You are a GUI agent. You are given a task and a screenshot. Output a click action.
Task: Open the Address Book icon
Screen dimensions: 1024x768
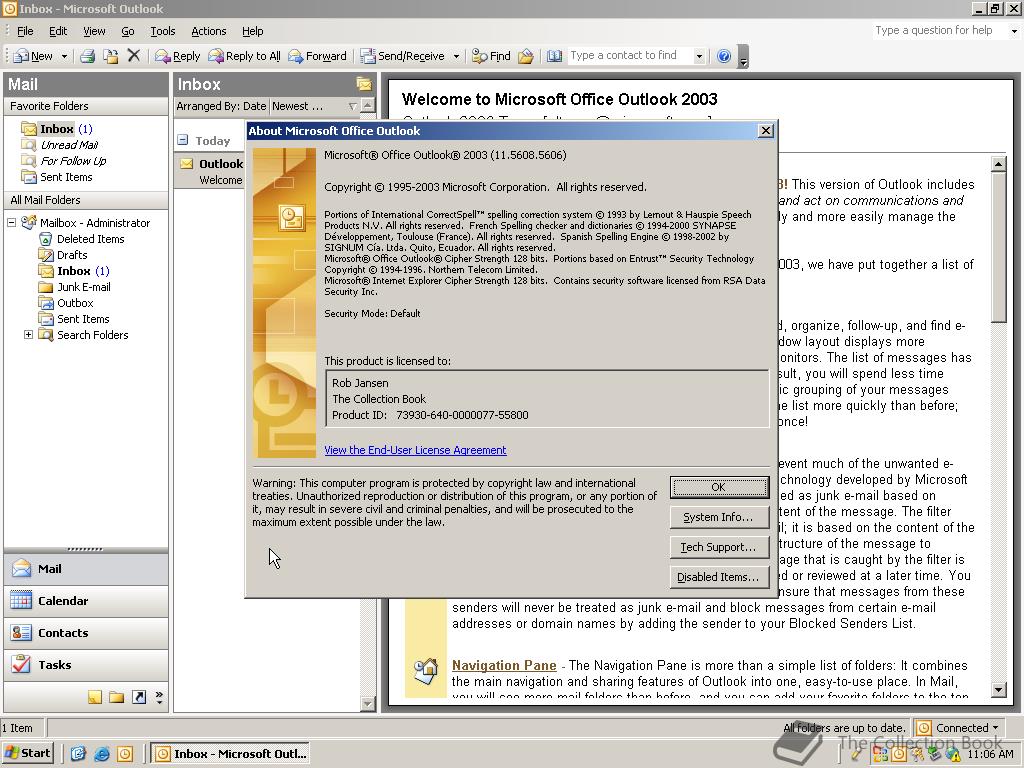pyautogui.click(x=554, y=56)
